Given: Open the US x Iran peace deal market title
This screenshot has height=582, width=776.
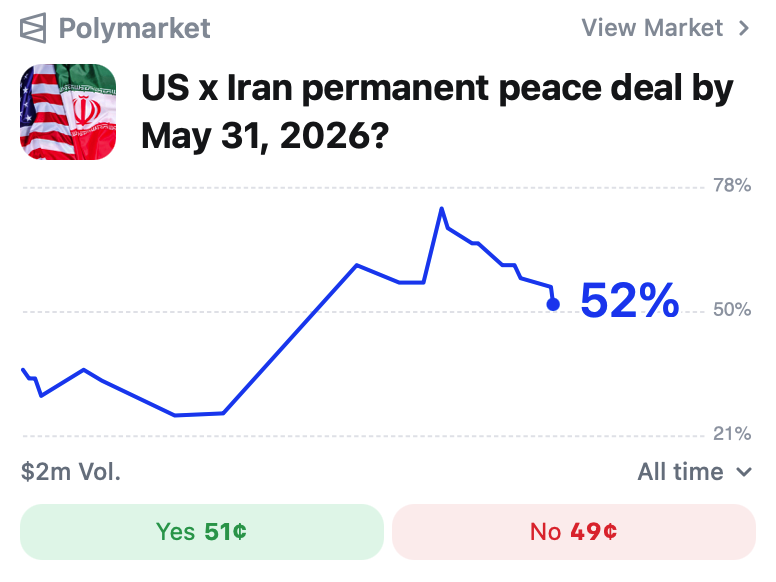Looking at the screenshot, I should pos(437,110).
